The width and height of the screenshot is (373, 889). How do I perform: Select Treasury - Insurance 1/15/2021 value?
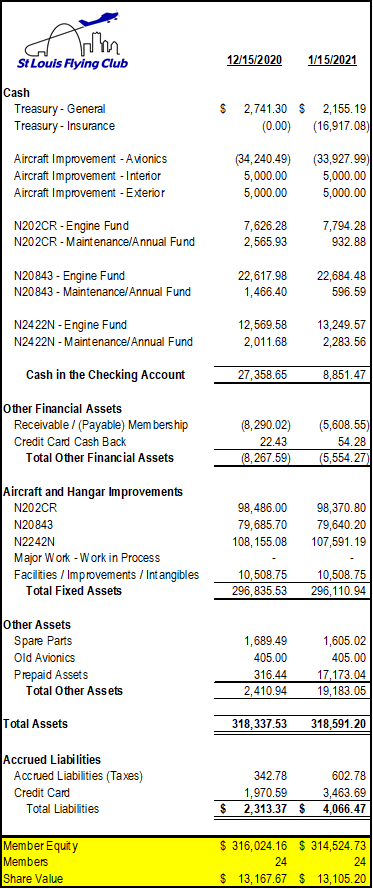click(340, 126)
